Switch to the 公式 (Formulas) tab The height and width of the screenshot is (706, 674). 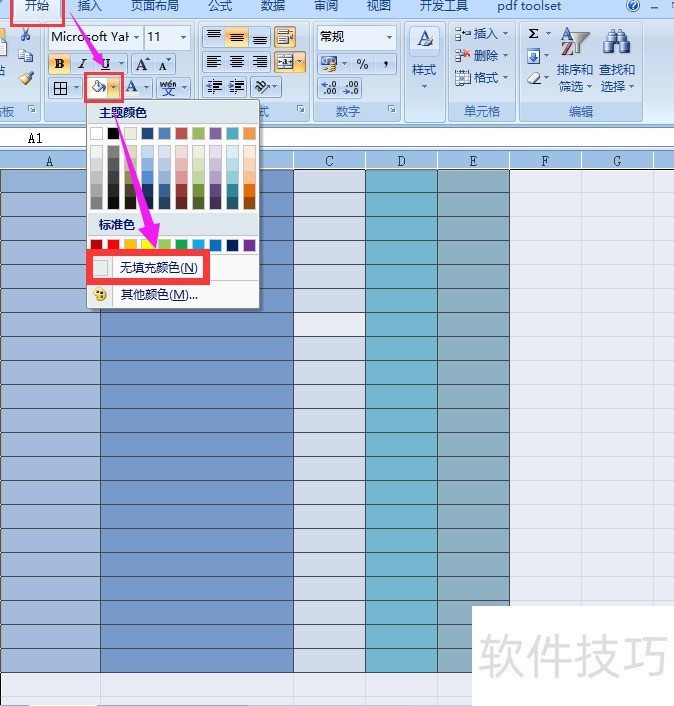point(220,6)
